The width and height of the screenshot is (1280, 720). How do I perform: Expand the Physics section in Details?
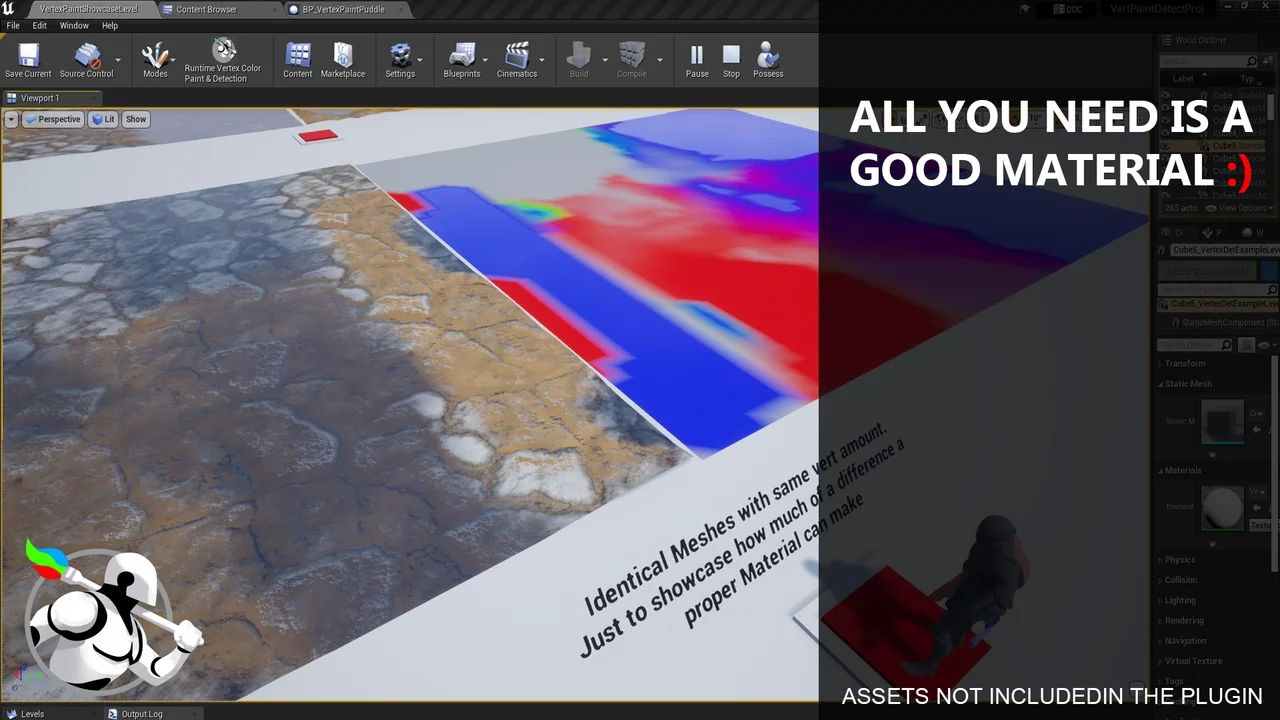[1182, 559]
